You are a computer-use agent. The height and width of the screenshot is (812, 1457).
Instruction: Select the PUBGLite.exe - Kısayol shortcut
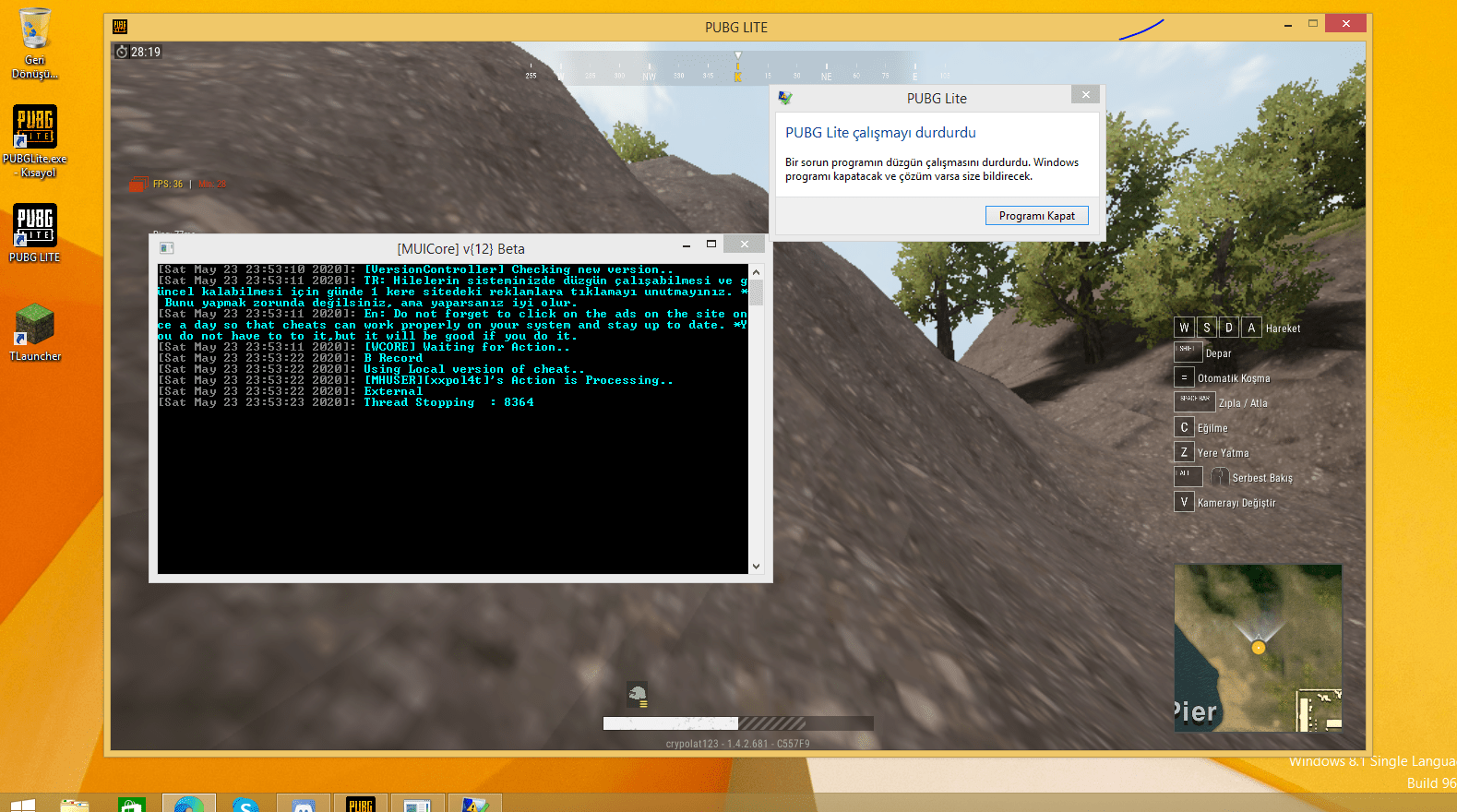coord(35,141)
